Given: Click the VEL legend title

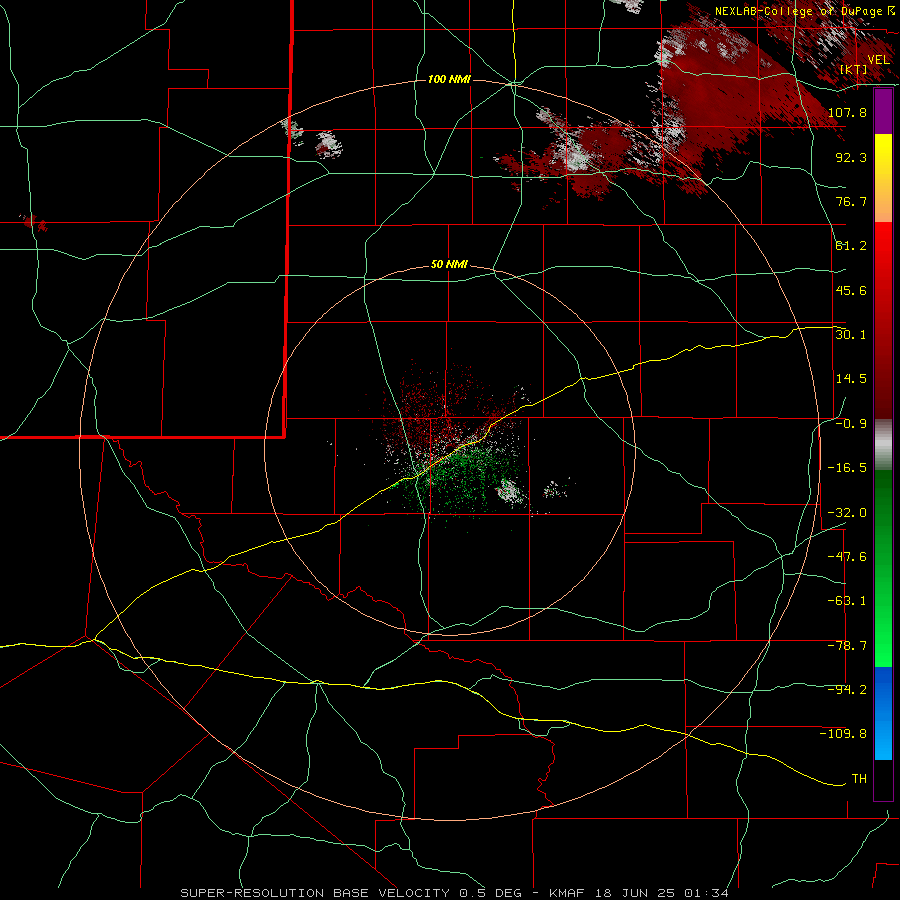Looking at the screenshot, I should [x=878, y=60].
